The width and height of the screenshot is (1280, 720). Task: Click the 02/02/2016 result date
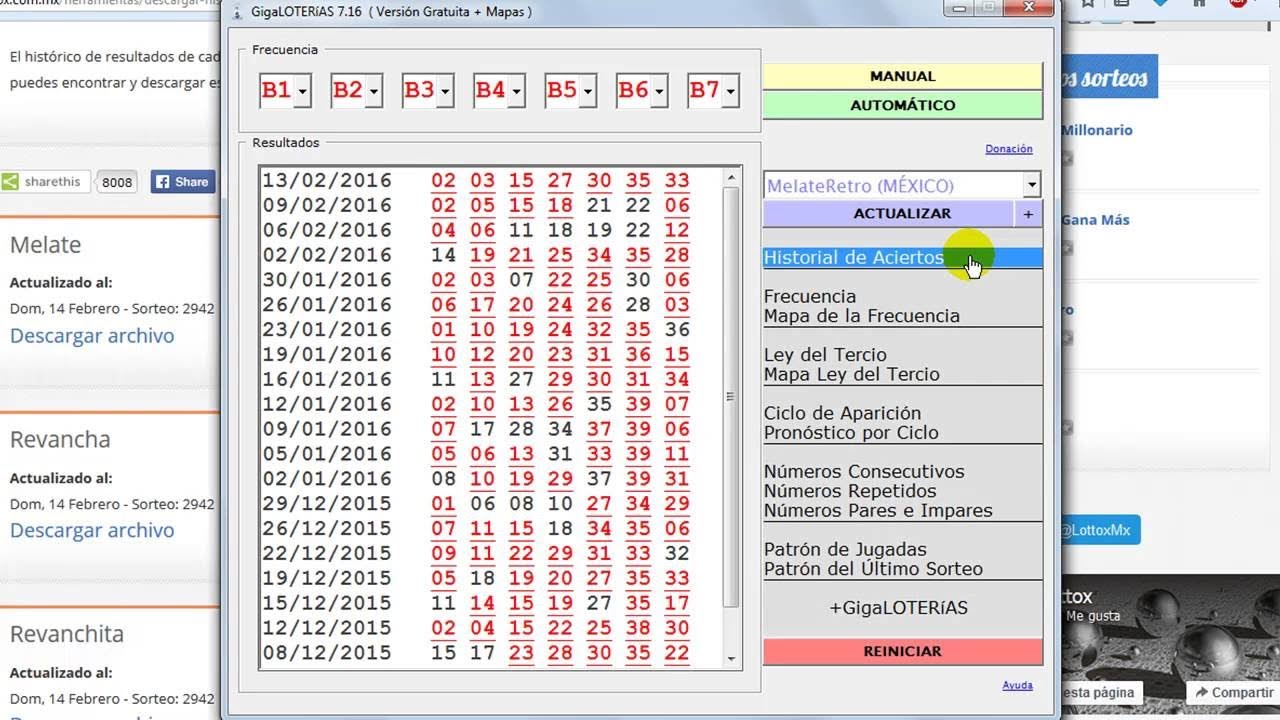point(327,255)
